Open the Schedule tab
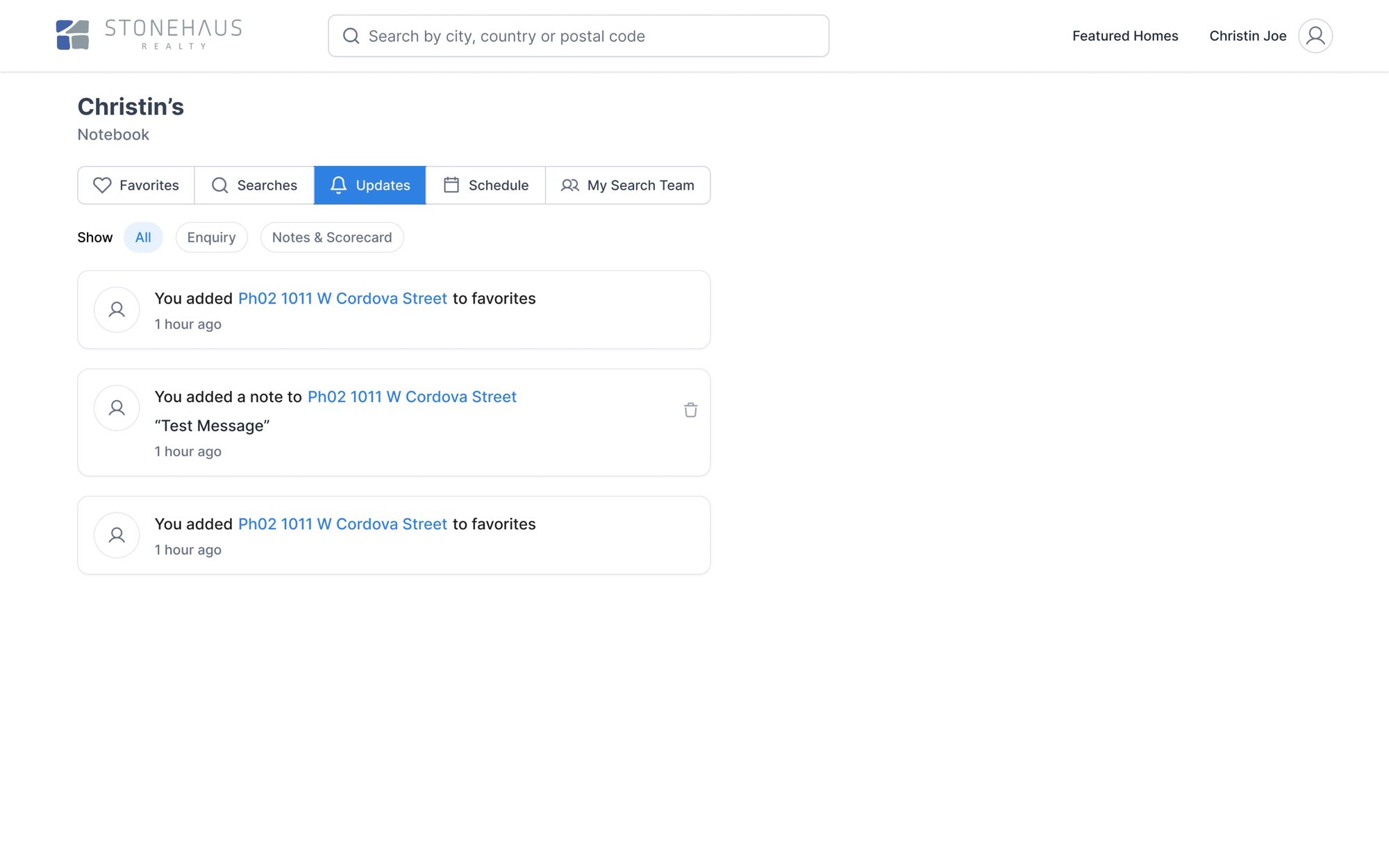Image resolution: width=1389 pixels, height=868 pixels. click(485, 185)
